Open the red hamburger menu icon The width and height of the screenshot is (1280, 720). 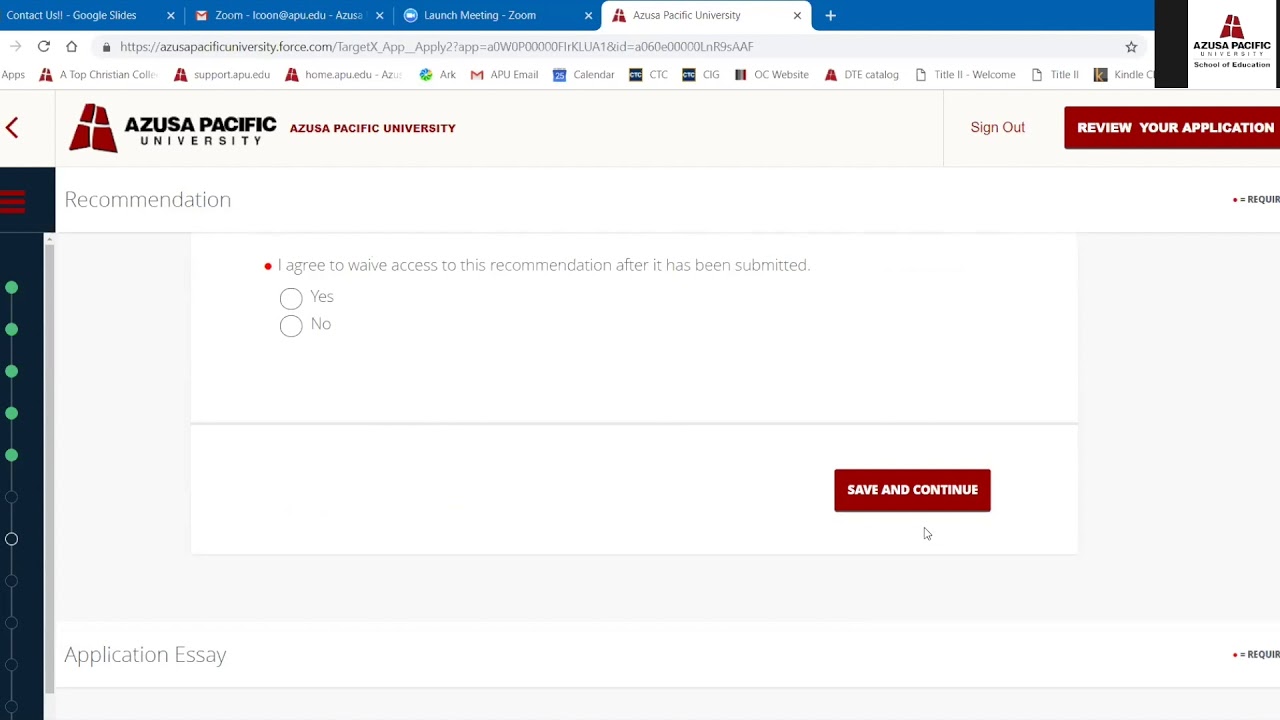(x=12, y=202)
